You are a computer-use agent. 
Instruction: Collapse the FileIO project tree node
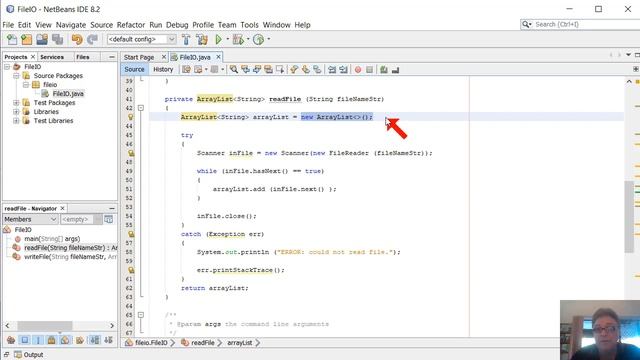tap(7, 67)
